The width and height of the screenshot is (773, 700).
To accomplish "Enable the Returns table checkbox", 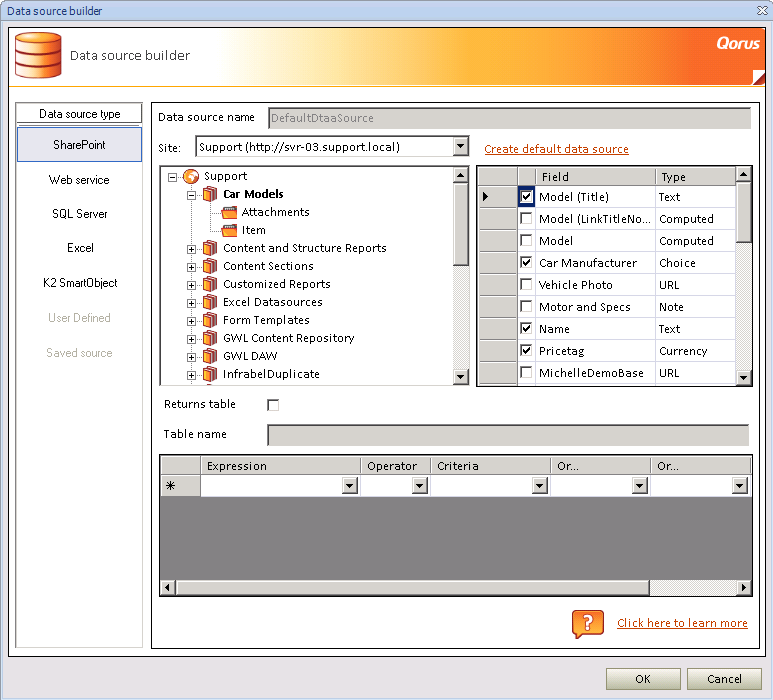I will [x=273, y=405].
